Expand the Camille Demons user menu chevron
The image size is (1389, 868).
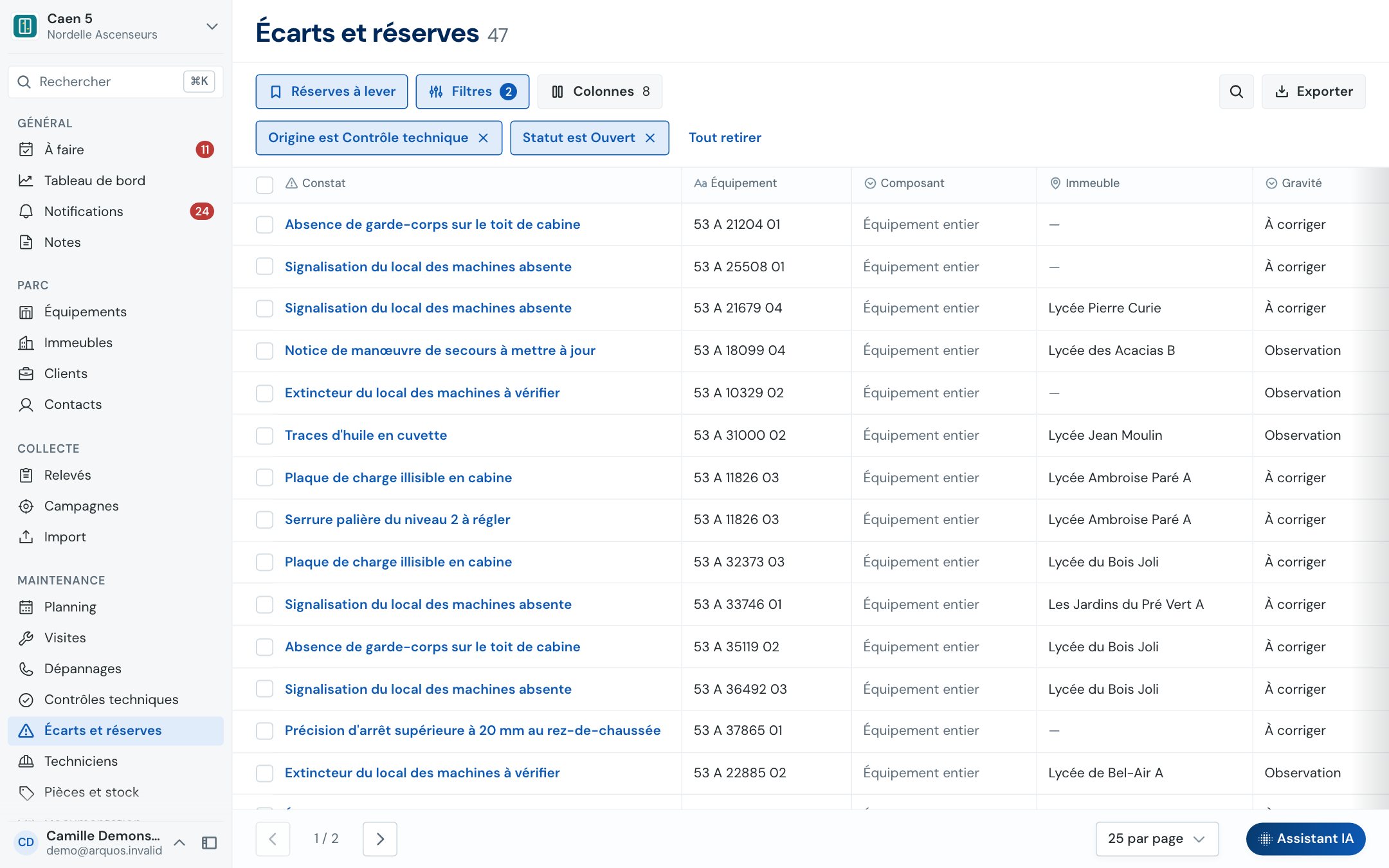click(x=179, y=843)
